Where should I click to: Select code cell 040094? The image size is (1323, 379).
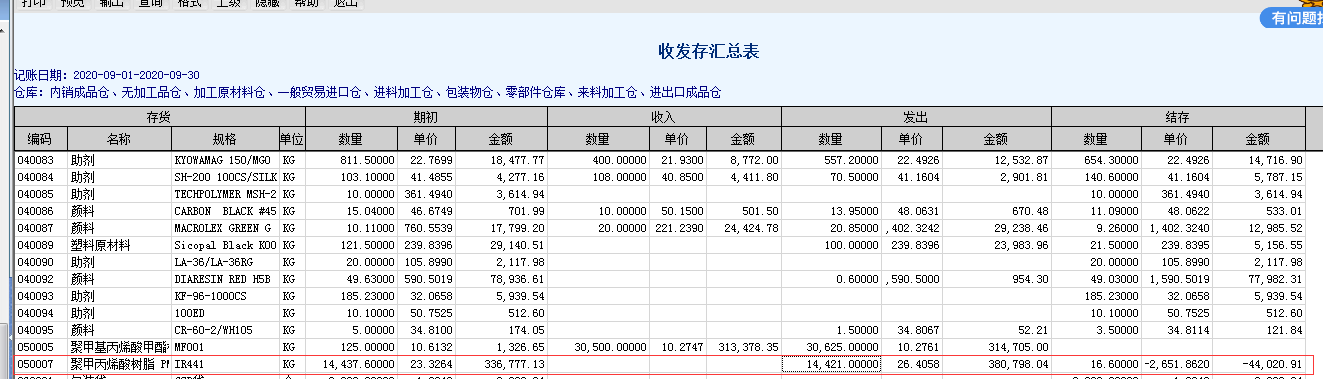click(40, 313)
